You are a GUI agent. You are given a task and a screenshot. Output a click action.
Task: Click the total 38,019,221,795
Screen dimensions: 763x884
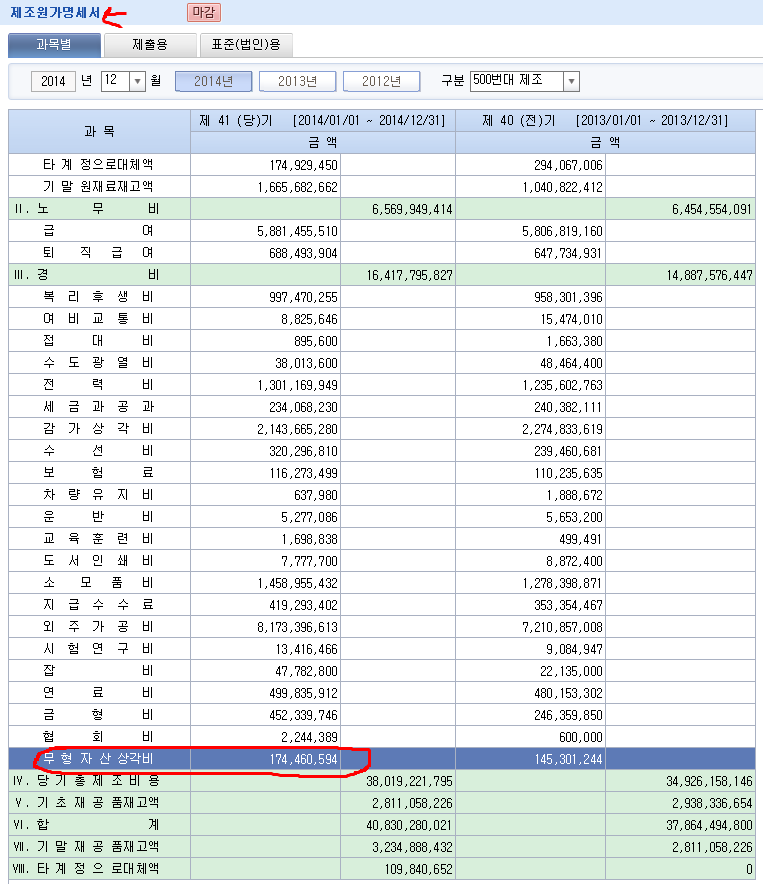tap(409, 781)
